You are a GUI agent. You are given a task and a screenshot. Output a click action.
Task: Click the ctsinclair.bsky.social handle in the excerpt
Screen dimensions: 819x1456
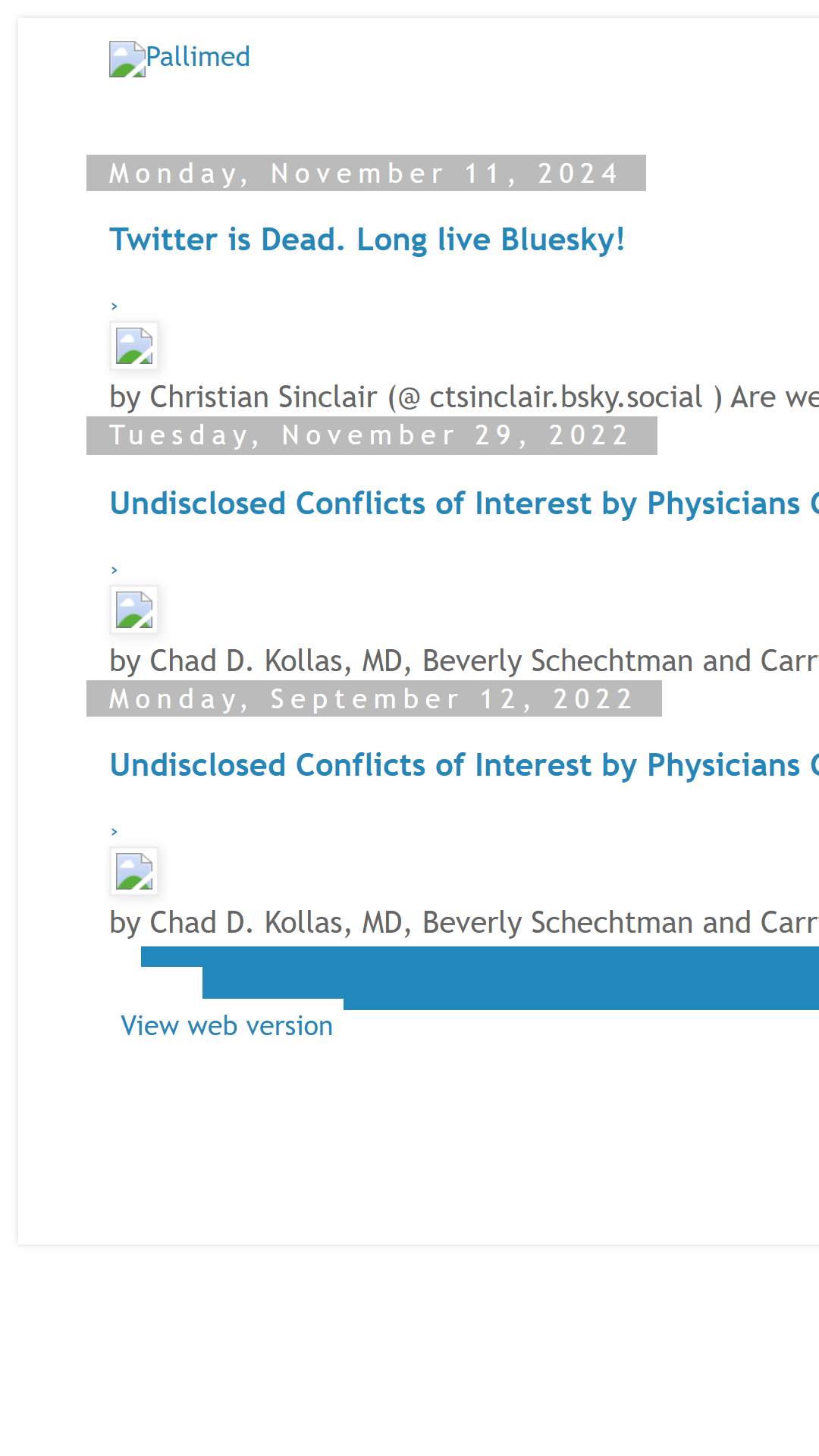coord(566,397)
